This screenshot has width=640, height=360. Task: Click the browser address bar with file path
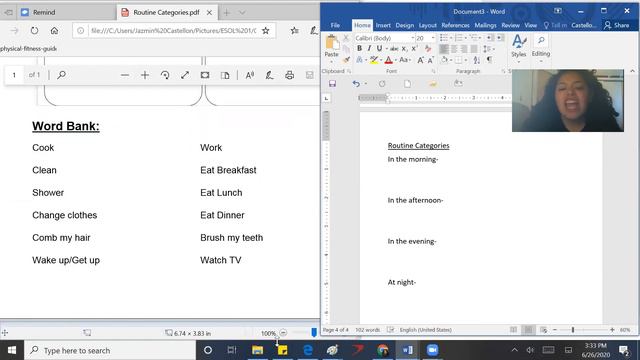point(173,31)
